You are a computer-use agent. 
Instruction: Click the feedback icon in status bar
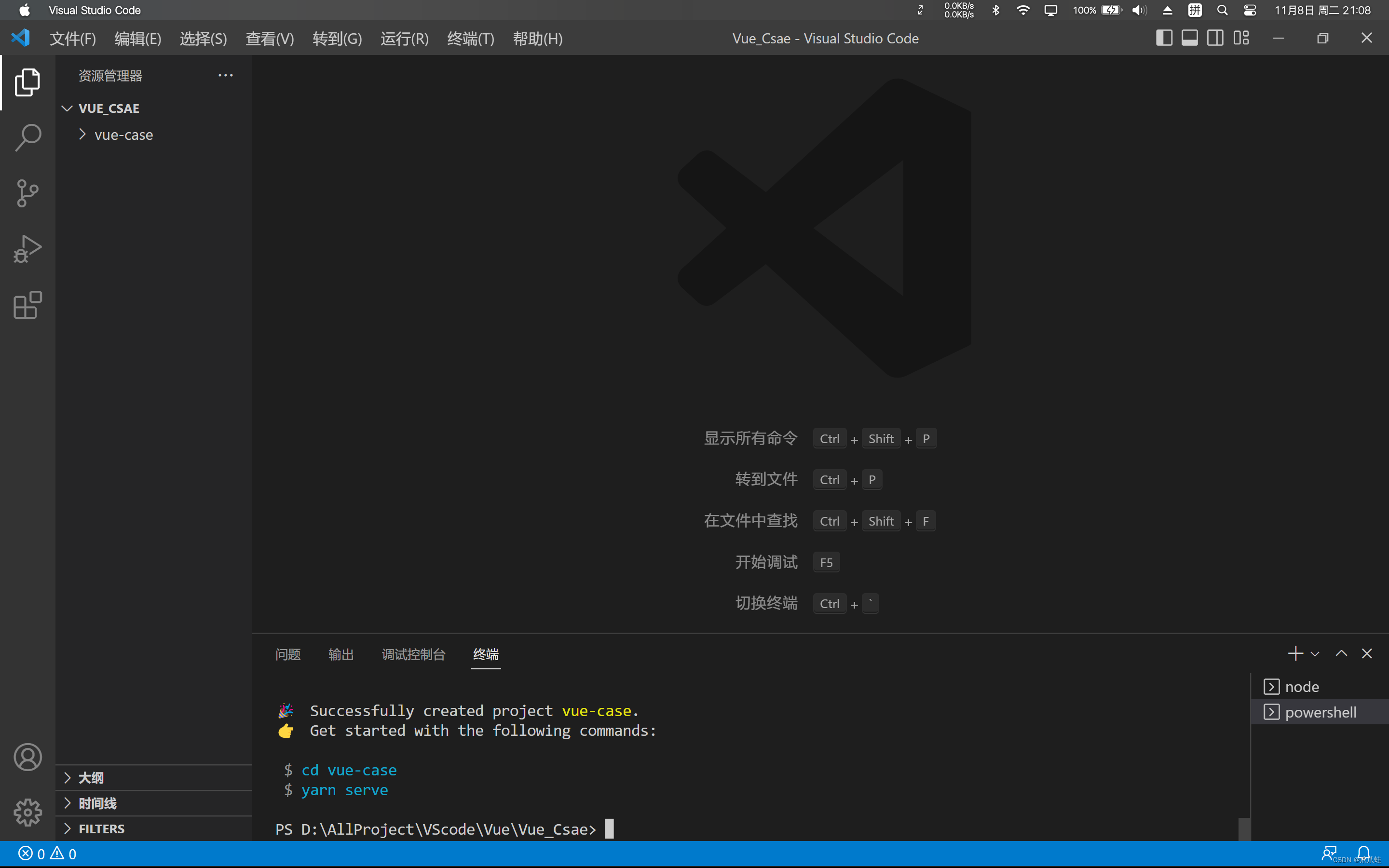click(x=1328, y=853)
